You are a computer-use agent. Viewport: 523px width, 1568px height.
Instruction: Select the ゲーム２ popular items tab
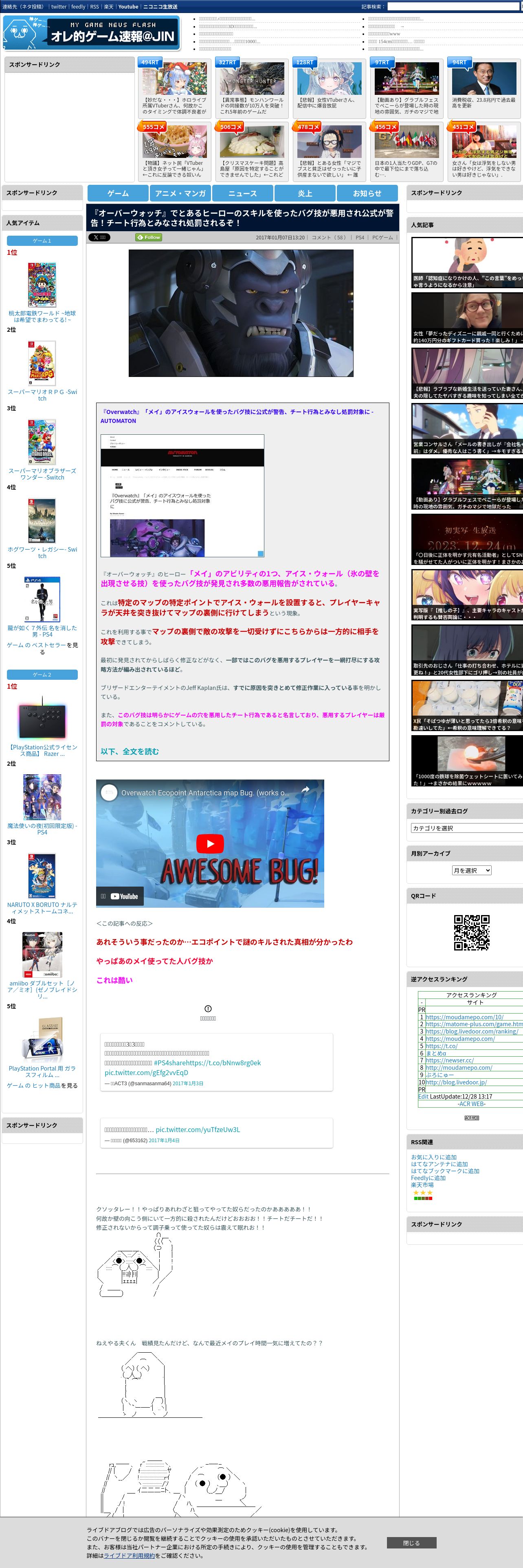tap(42, 675)
